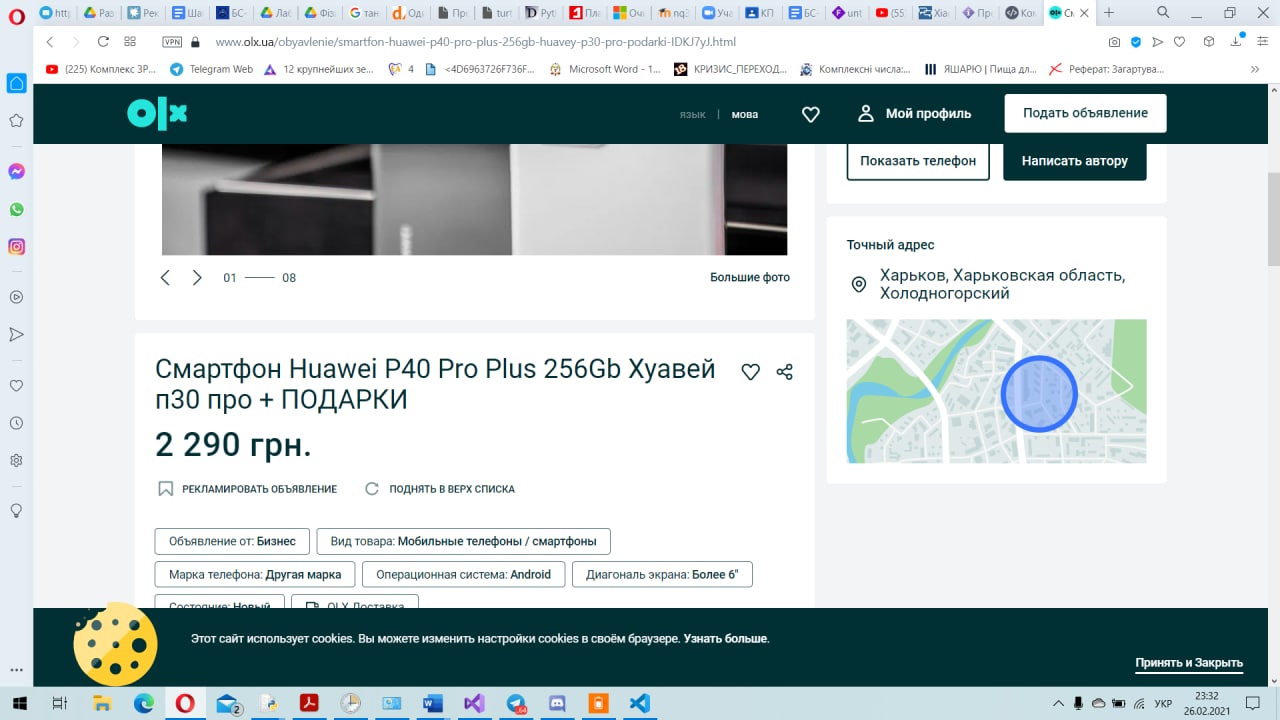Click sidebar lightbulb tips icon
1280x720 pixels.
[16, 510]
